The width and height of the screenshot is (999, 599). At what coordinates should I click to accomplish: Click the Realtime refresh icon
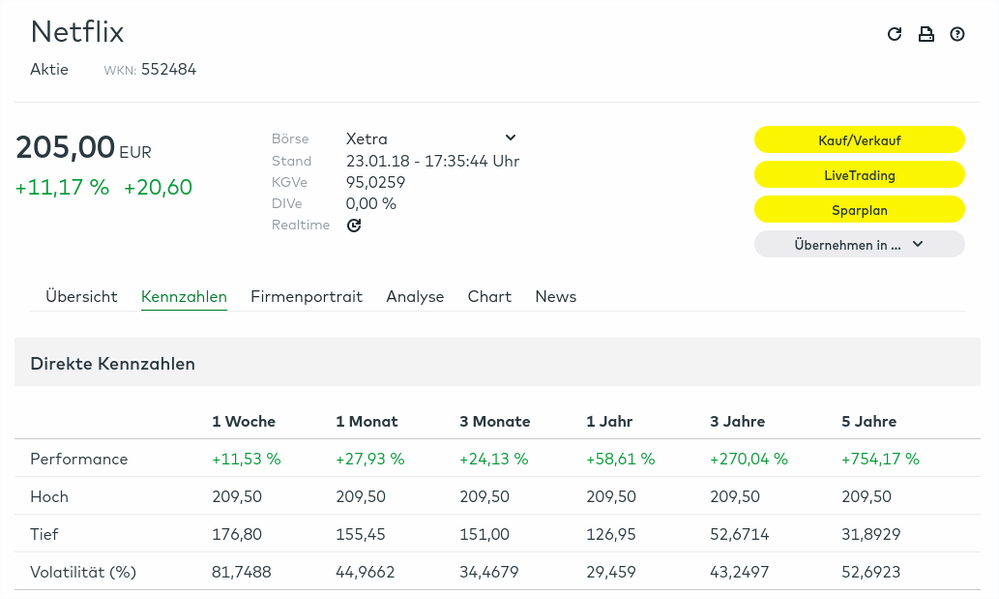[354, 225]
